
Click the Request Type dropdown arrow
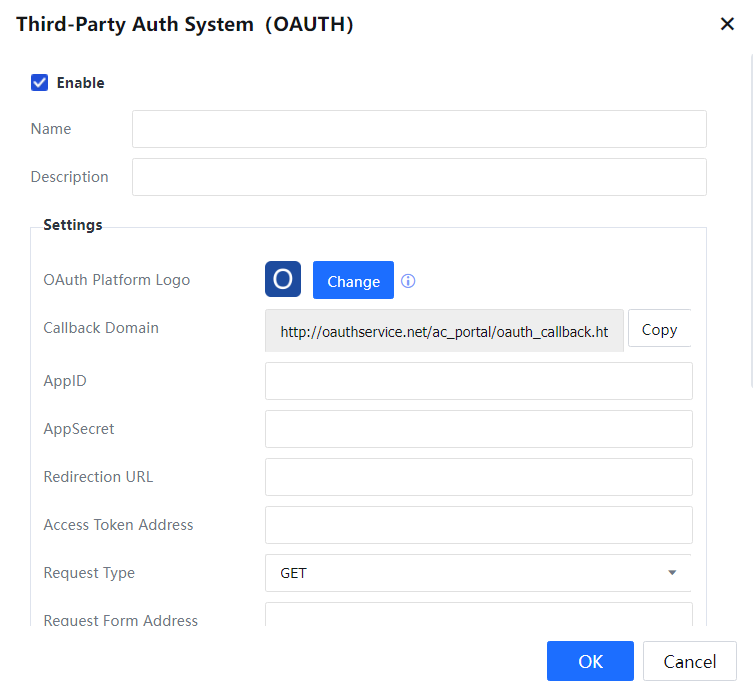(672, 573)
